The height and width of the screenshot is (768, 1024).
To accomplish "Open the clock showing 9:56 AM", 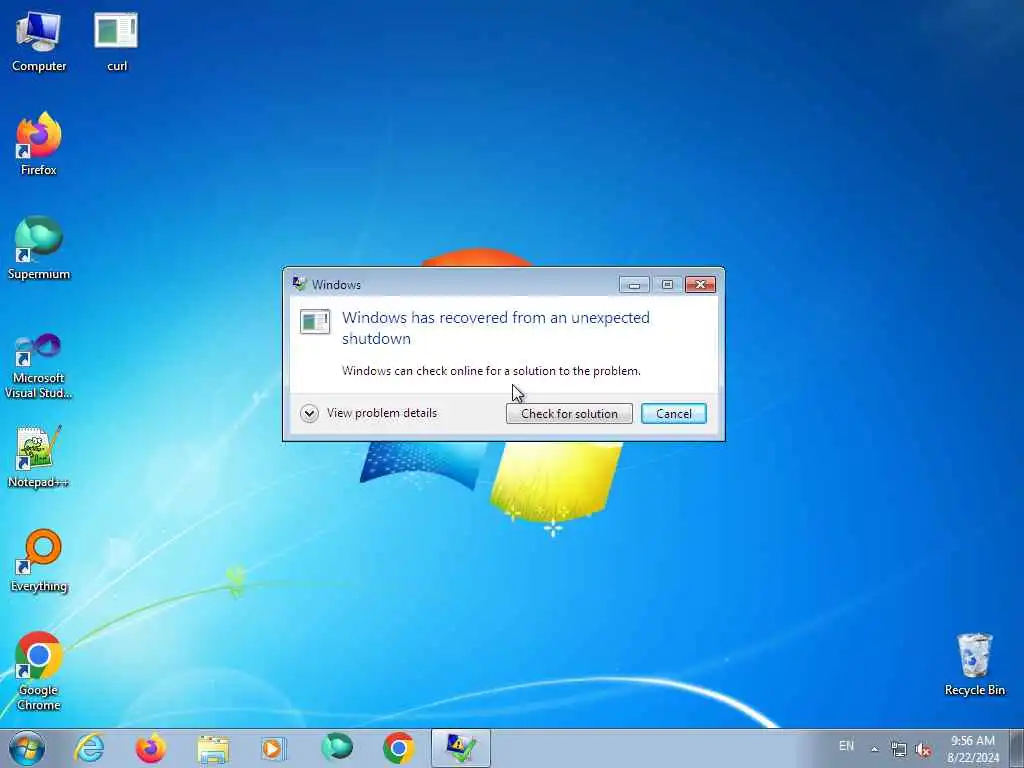I will pyautogui.click(x=973, y=749).
